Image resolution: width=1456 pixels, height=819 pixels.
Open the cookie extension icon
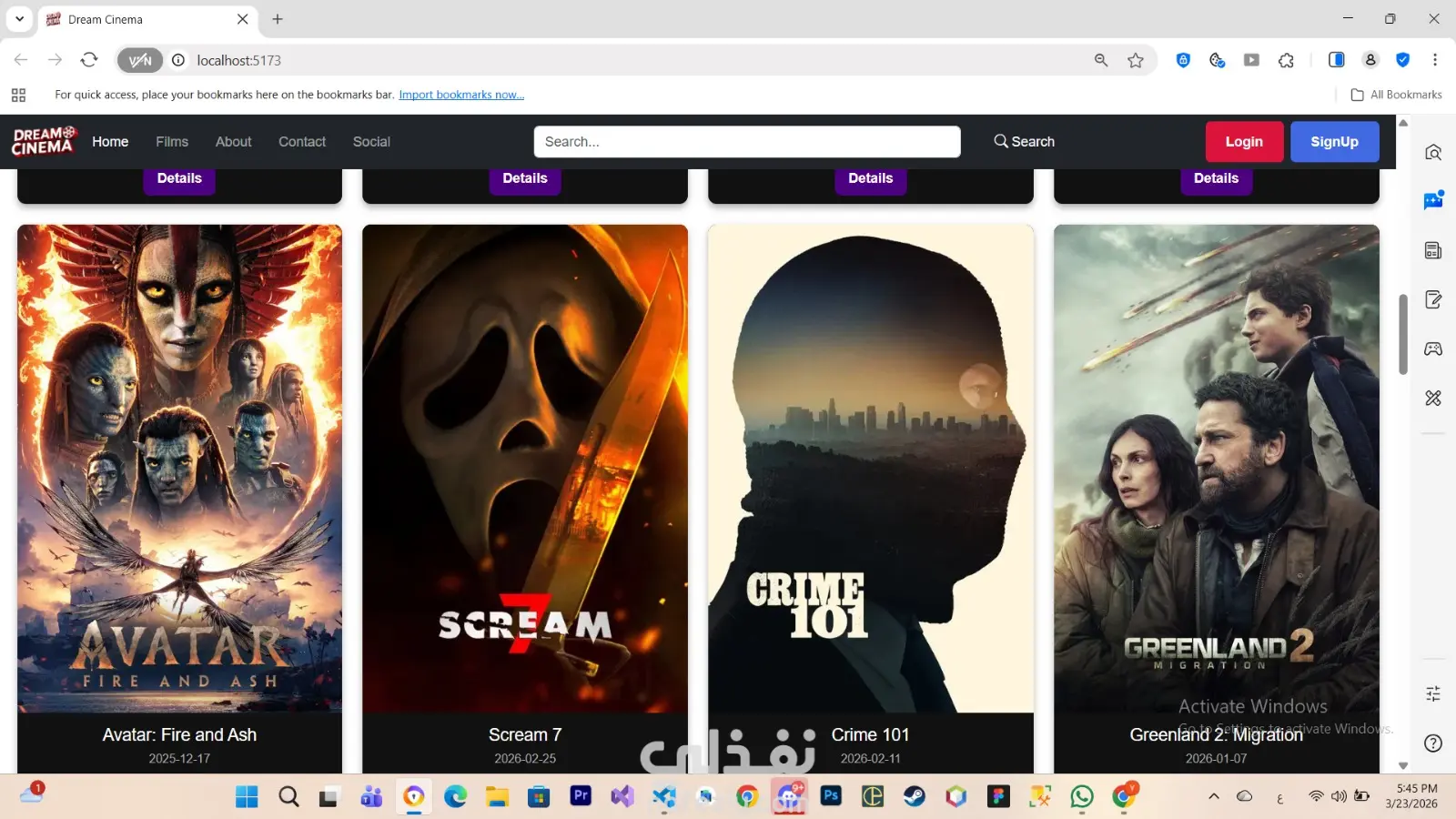(x=1217, y=60)
